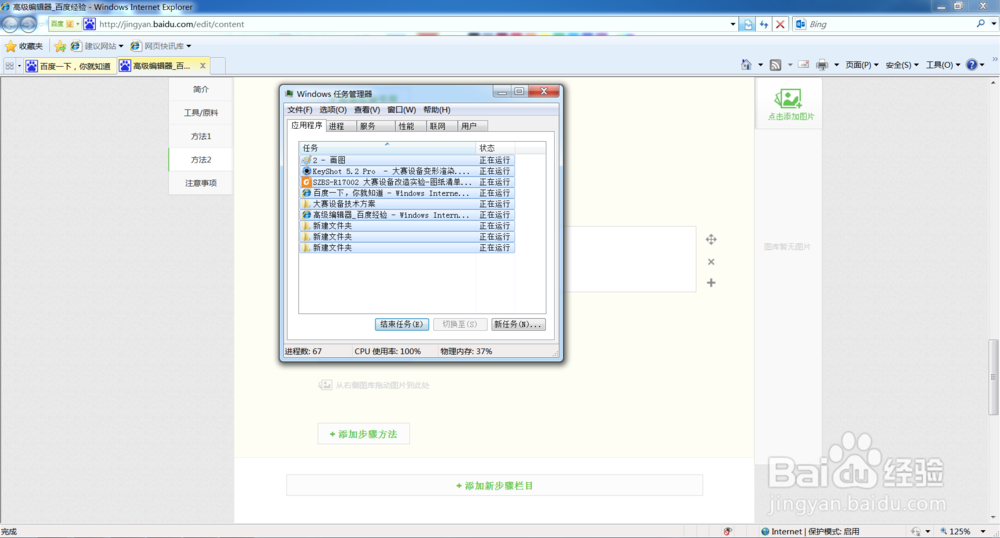Close the 高级编辑器 browser tab
This screenshot has width=1000, height=538.
point(203,66)
